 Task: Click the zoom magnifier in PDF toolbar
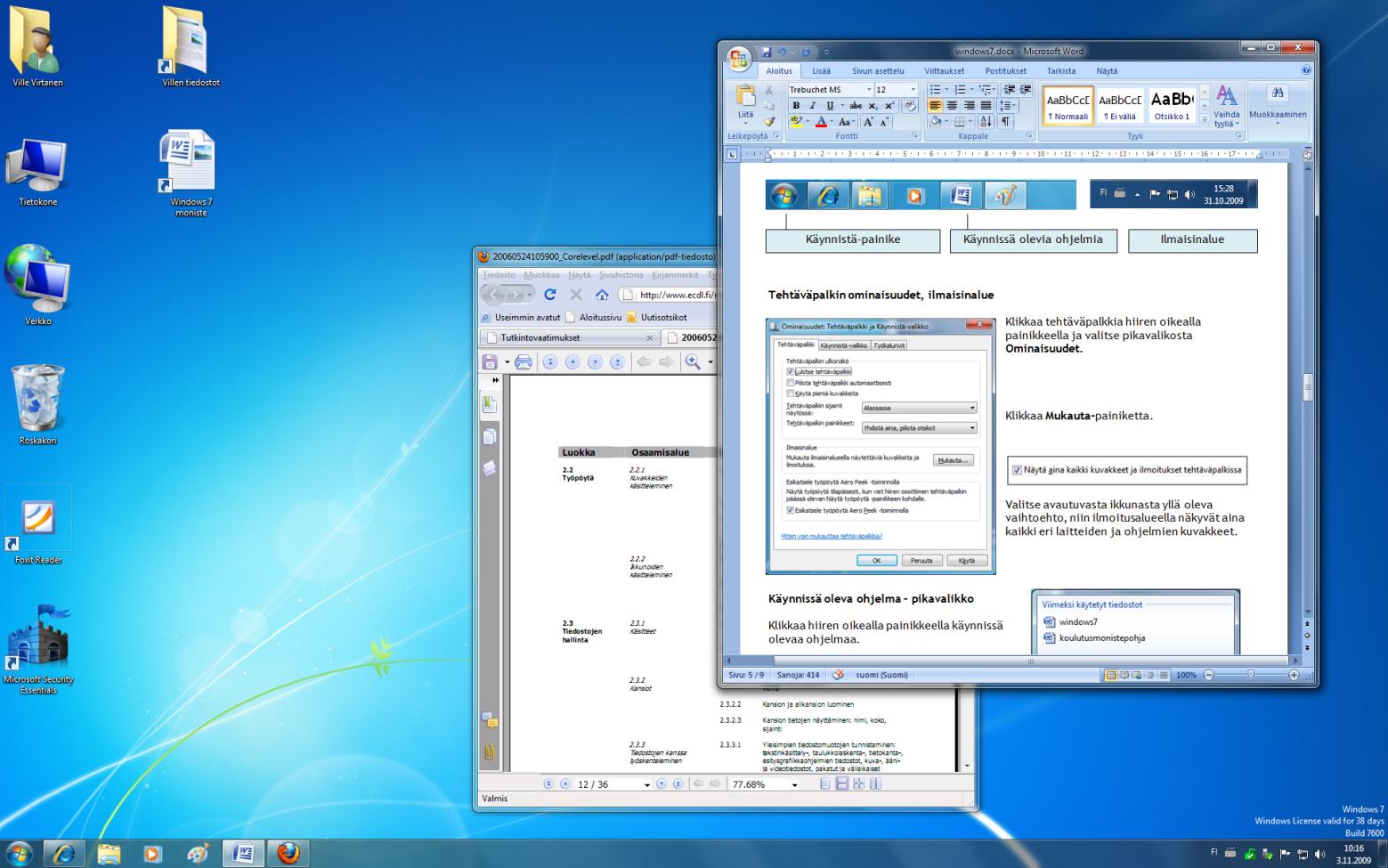(693, 361)
